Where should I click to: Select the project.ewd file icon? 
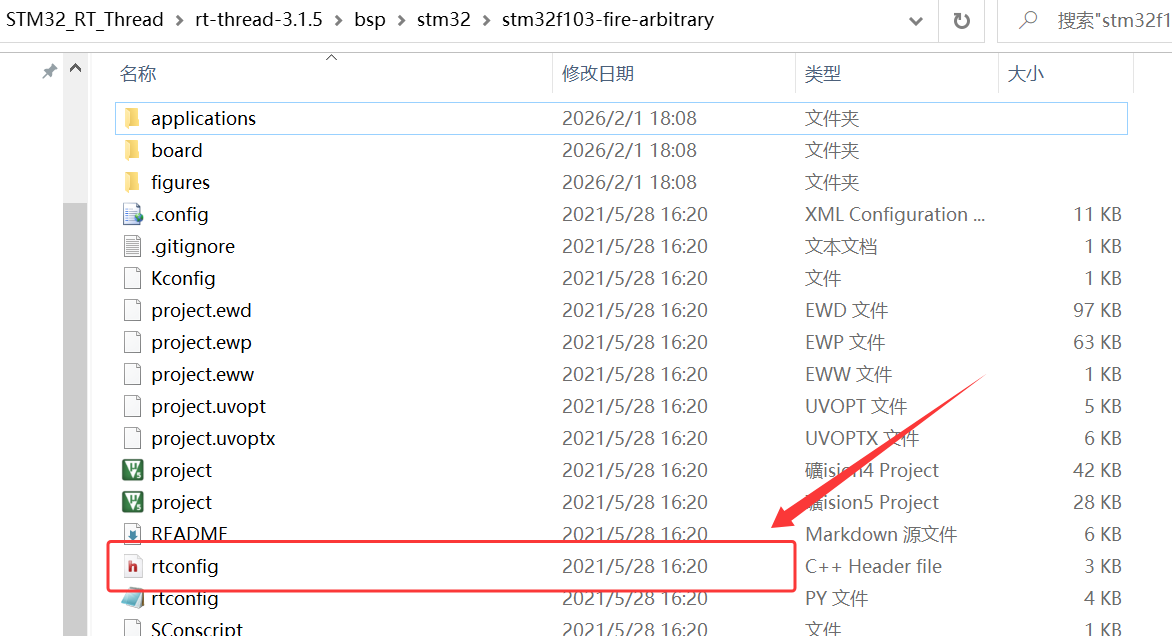click(x=132, y=310)
